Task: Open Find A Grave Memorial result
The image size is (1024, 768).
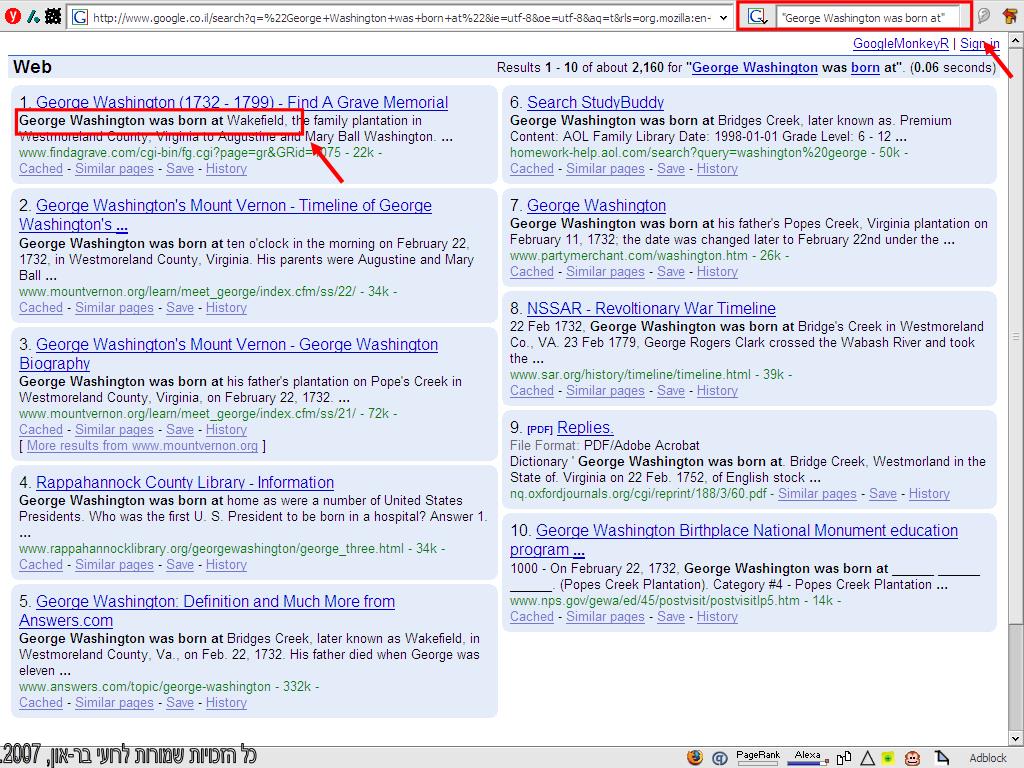Action: click(x=242, y=103)
